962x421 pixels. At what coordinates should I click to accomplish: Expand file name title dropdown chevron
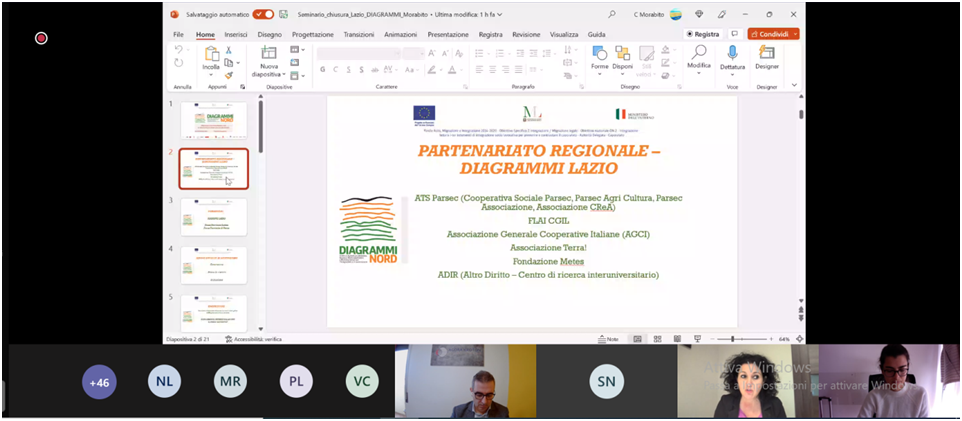tap(499, 14)
